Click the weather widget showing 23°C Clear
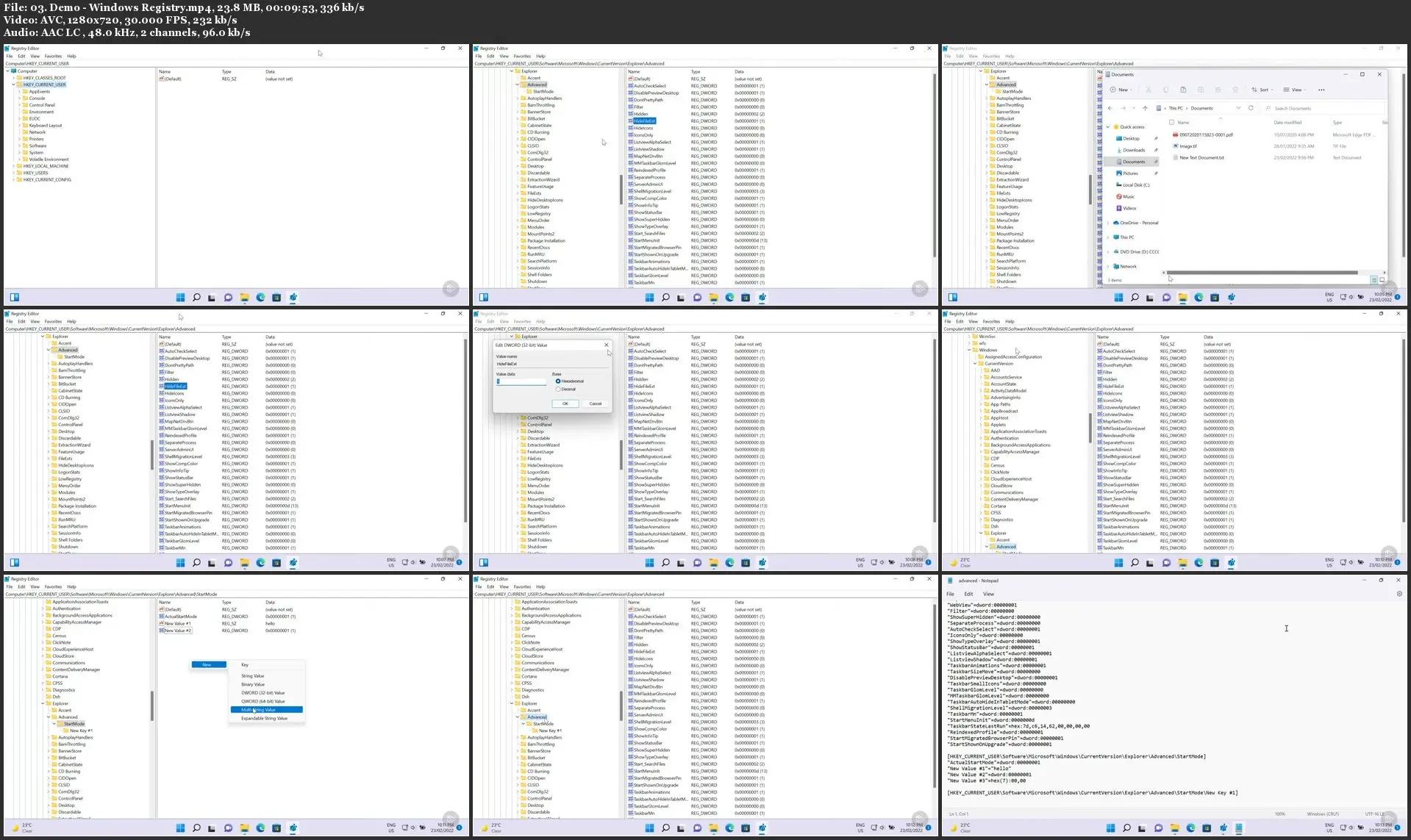Image resolution: width=1411 pixels, height=840 pixels. (961, 562)
